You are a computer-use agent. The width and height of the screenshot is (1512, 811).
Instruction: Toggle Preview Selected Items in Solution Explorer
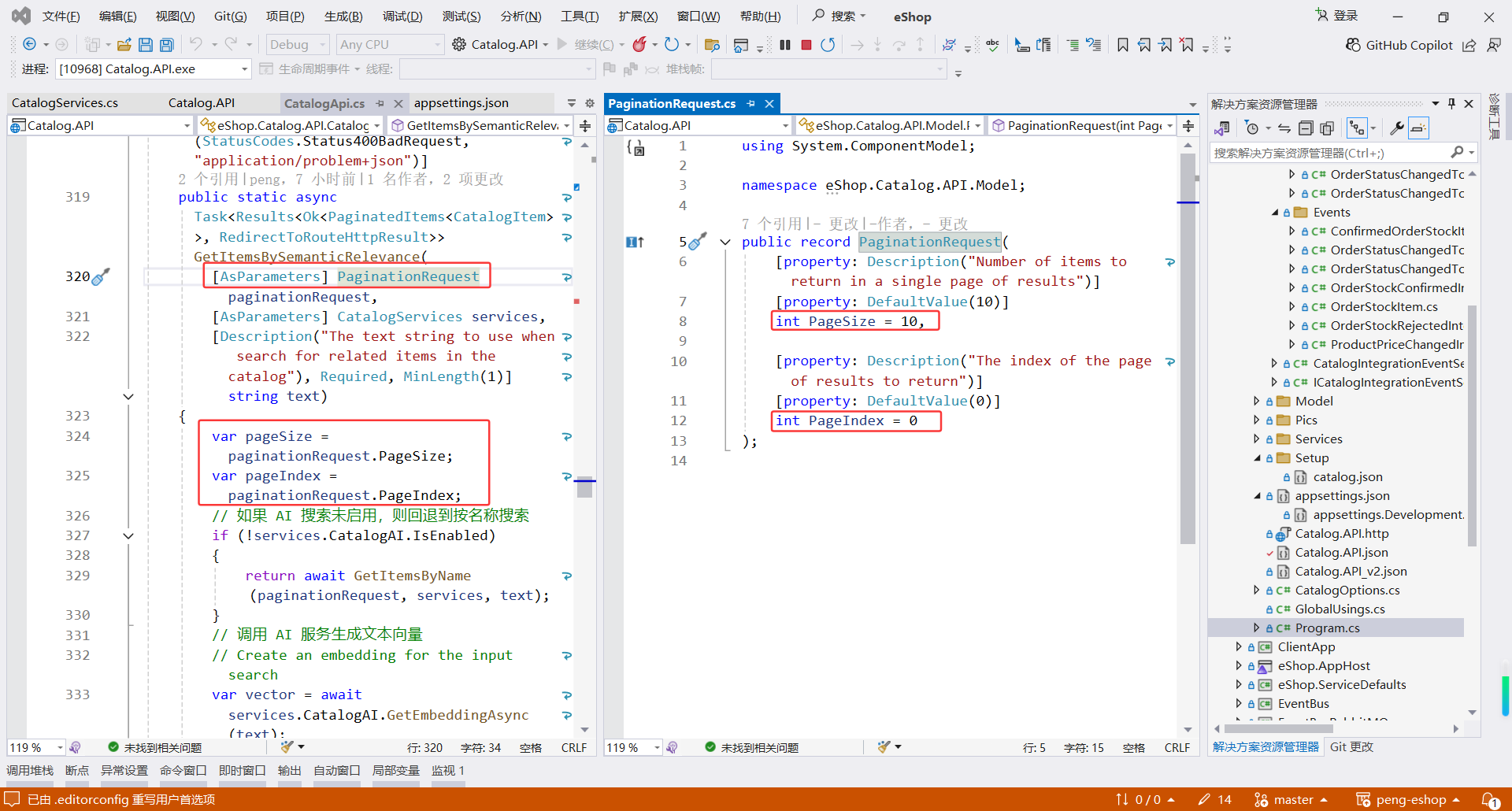pyautogui.click(x=1417, y=128)
